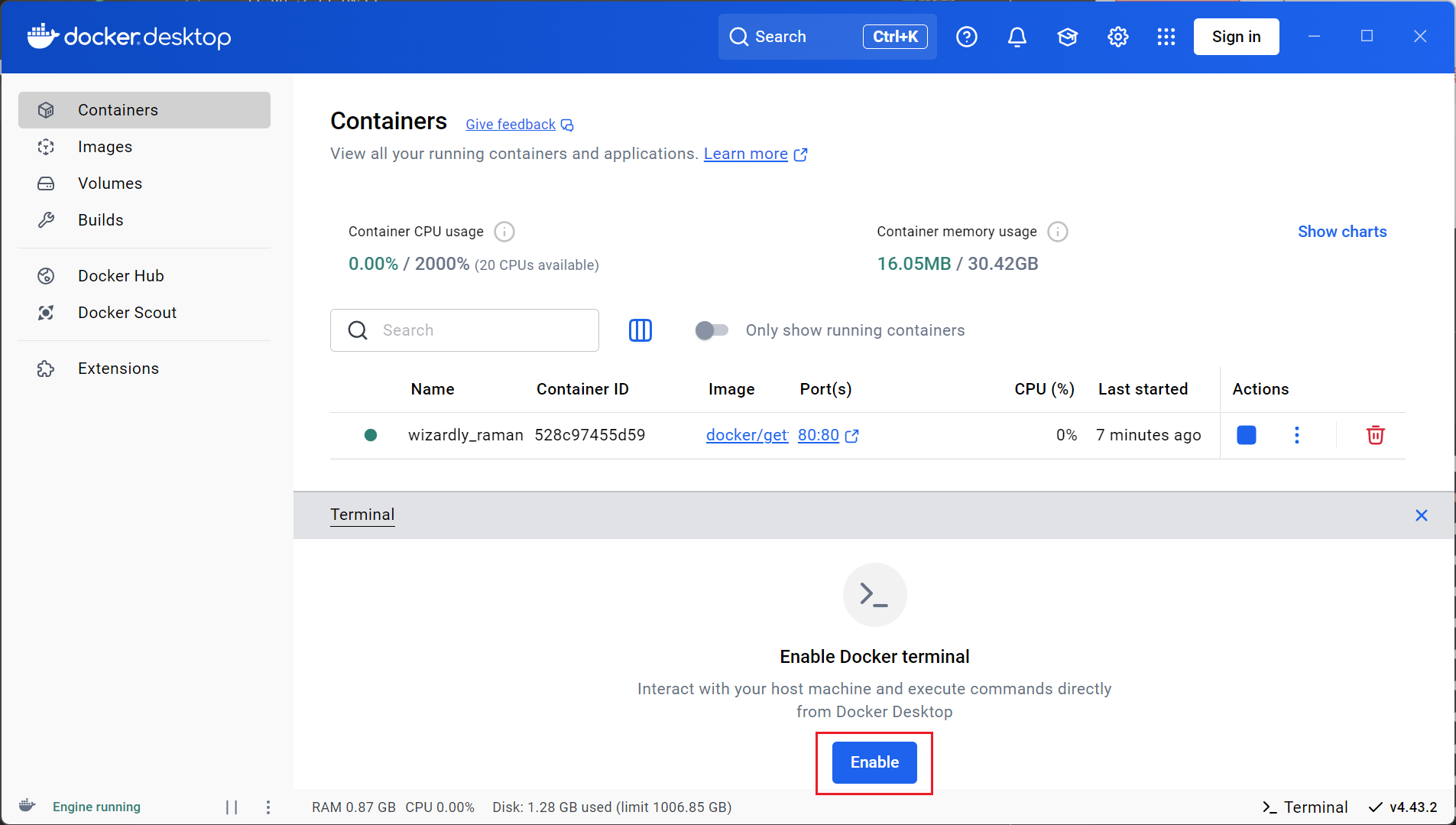Open the Show charts link
The image size is (1456, 825).
pyautogui.click(x=1341, y=232)
